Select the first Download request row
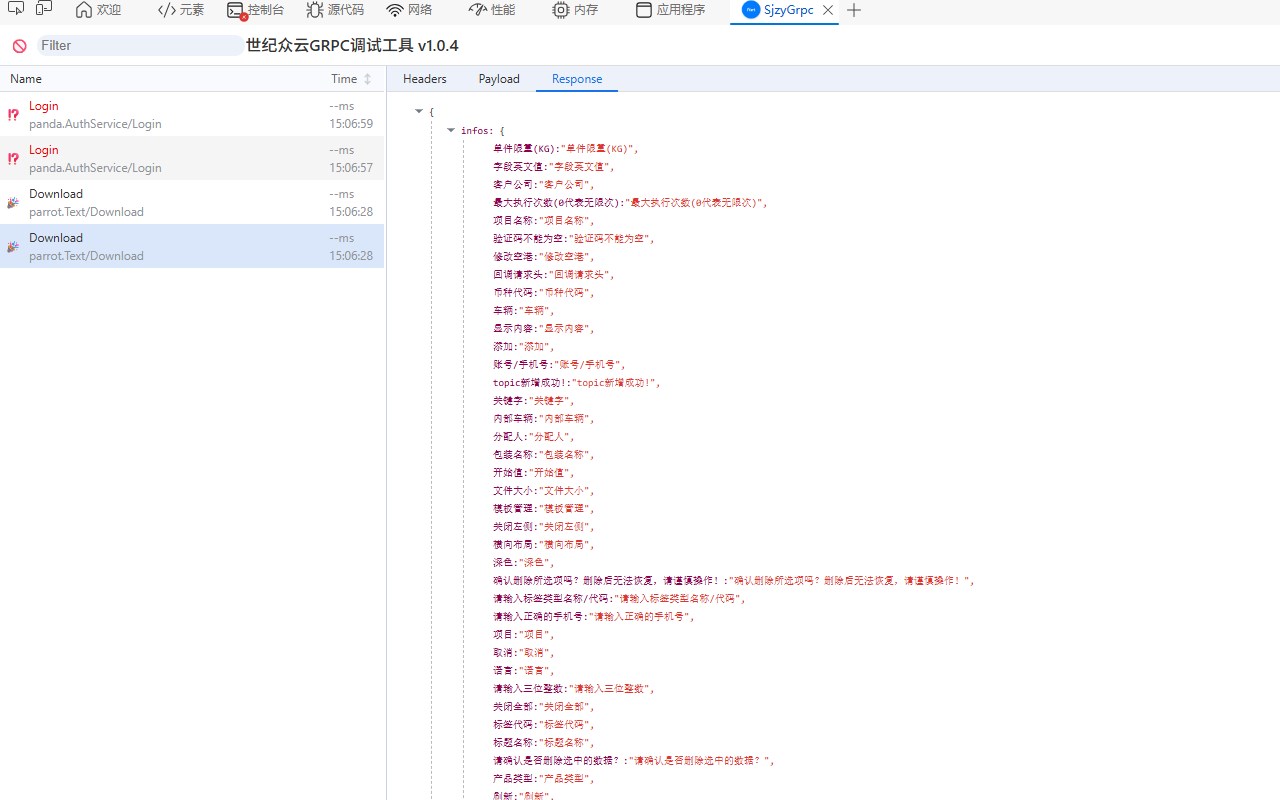Viewport: 1280px width, 800px height. point(192,202)
